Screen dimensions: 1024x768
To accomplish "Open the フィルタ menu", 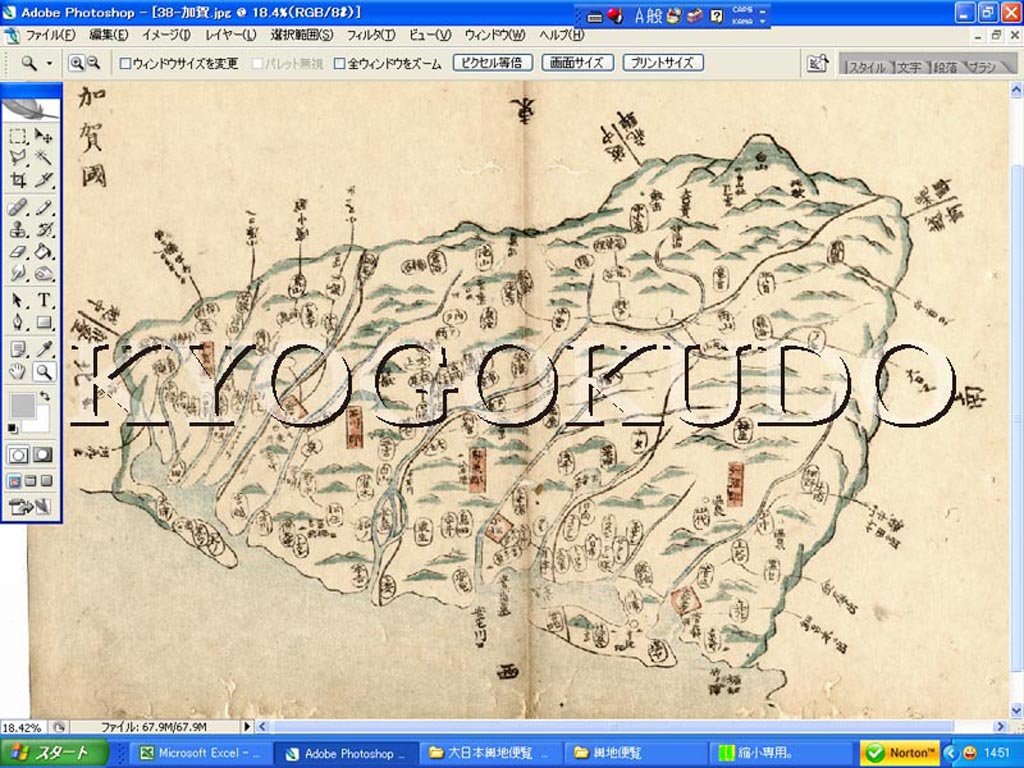I will 370,35.
